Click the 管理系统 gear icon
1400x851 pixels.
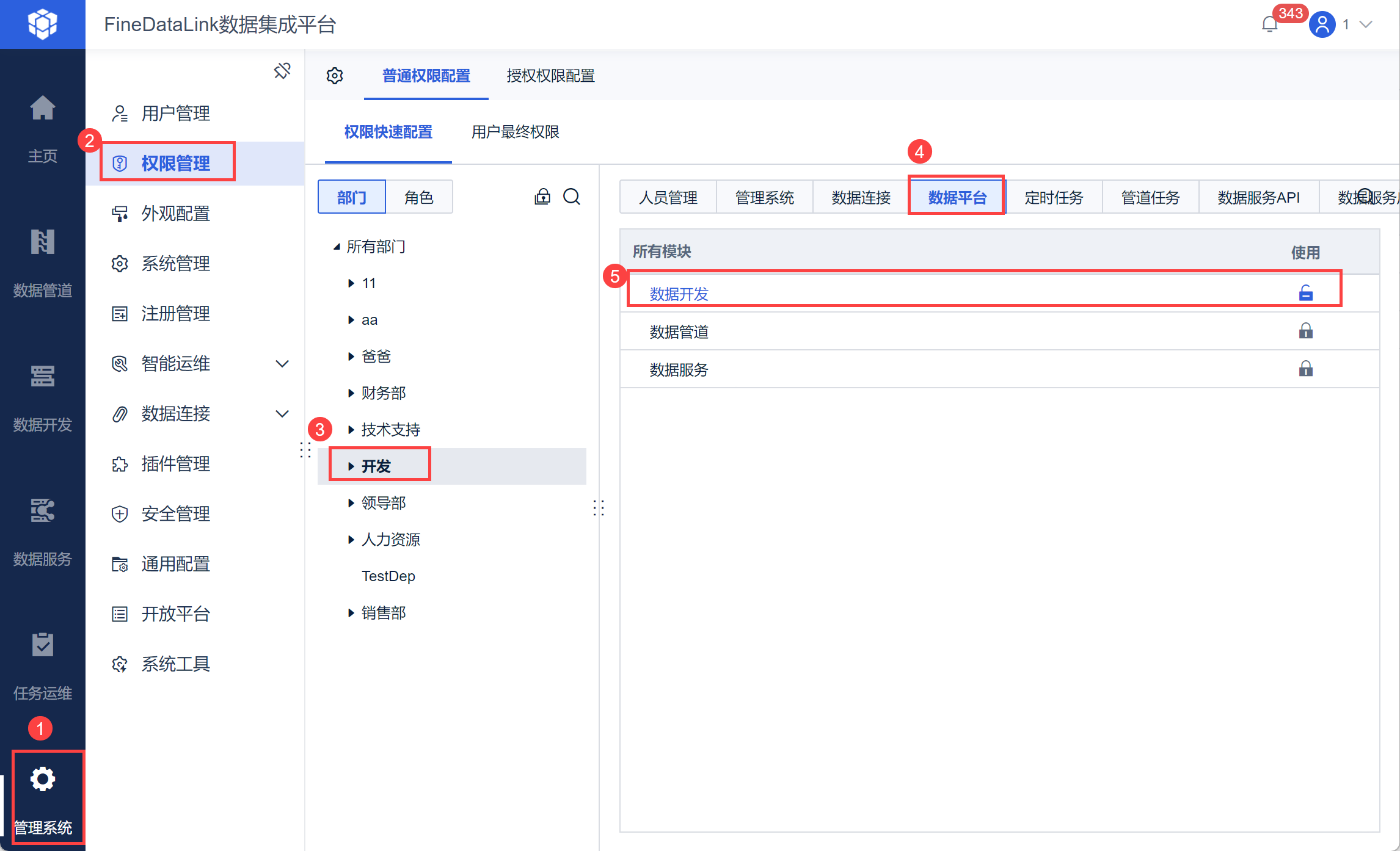(43, 780)
